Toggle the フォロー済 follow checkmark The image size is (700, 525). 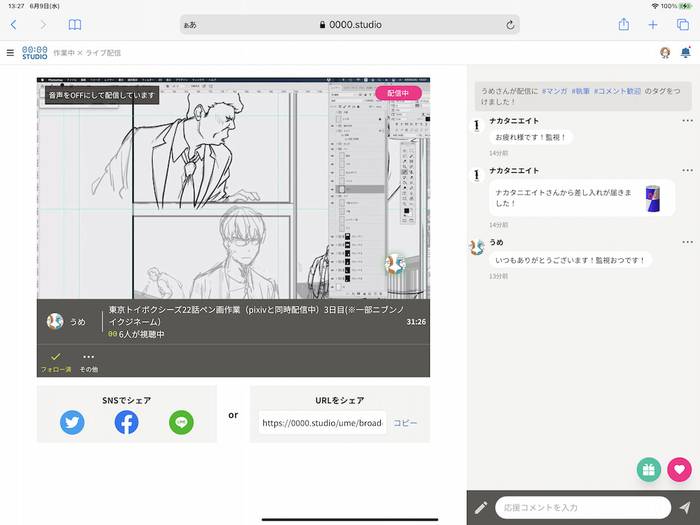[x=56, y=362]
